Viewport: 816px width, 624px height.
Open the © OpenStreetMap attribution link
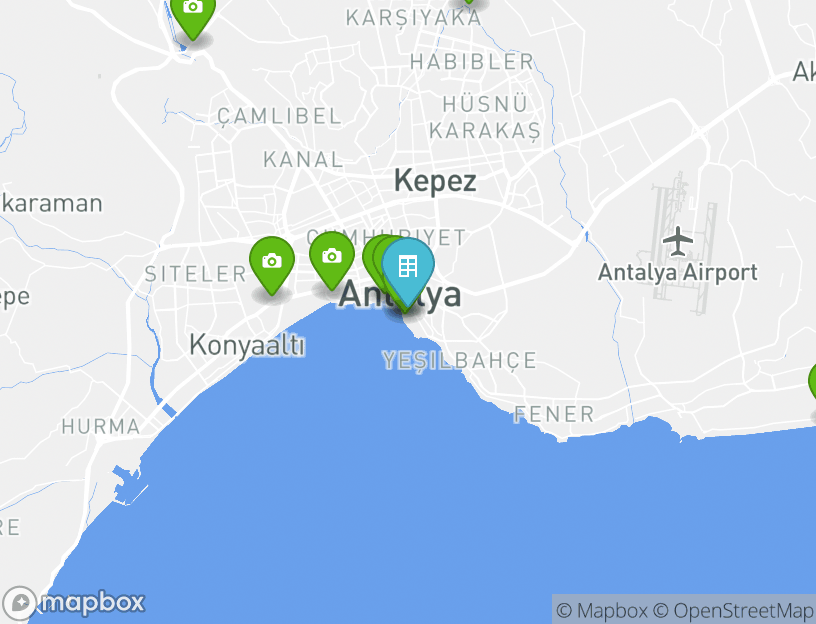click(734, 610)
